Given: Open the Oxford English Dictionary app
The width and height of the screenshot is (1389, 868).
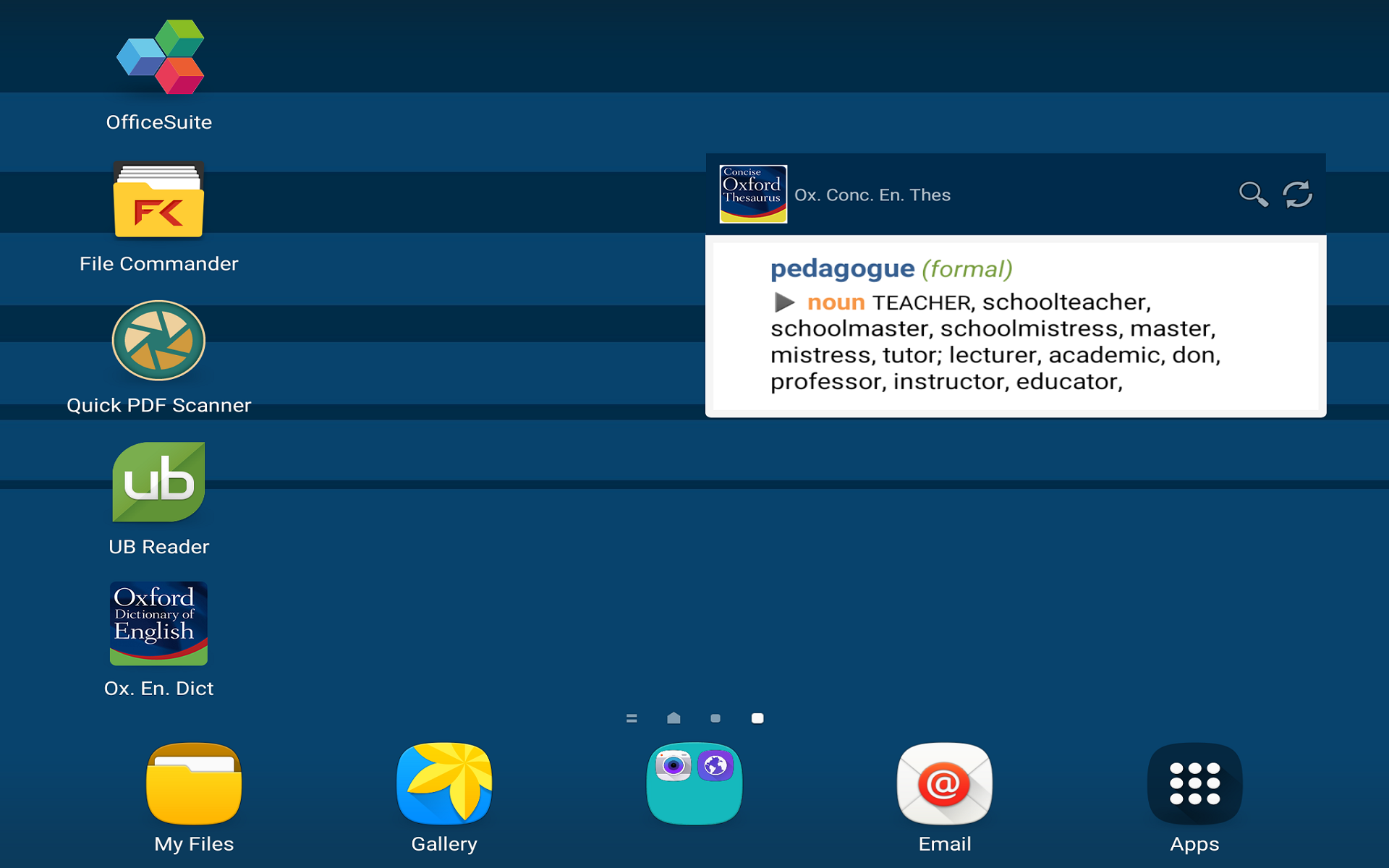Looking at the screenshot, I should 158,624.
